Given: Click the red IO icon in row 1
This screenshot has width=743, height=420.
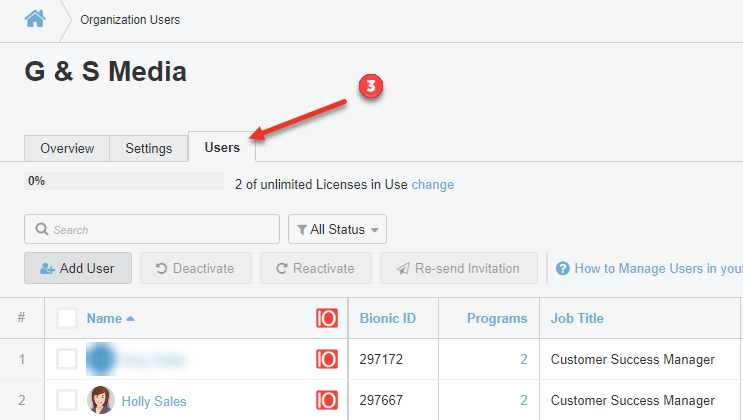Looking at the screenshot, I should (x=326, y=359).
